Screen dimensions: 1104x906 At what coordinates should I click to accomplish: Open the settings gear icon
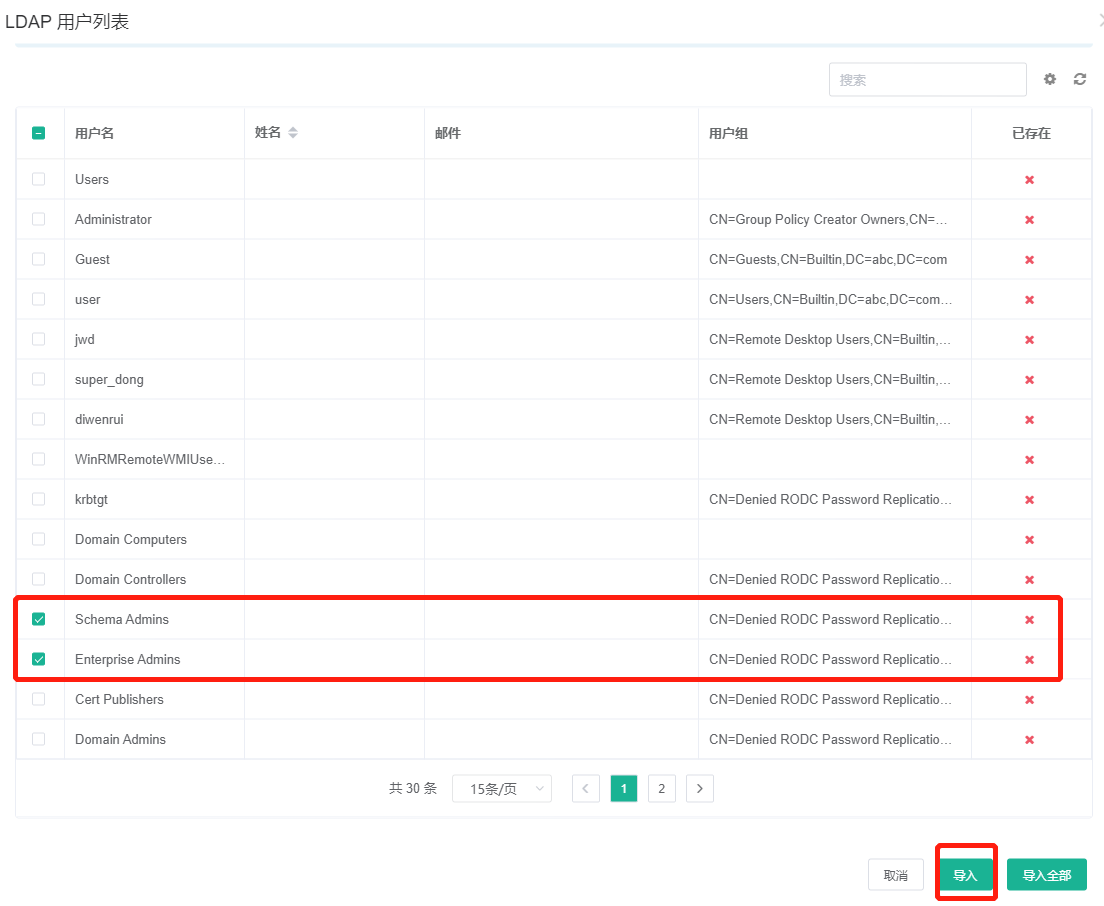[x=1050, y=79]
